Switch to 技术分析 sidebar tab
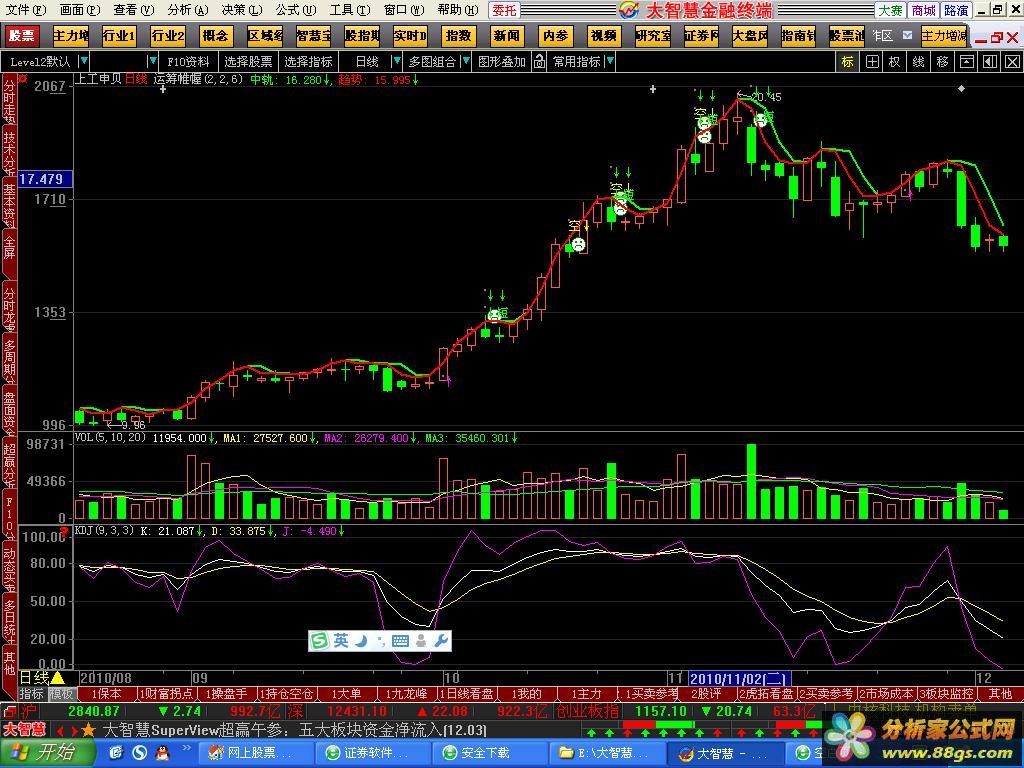This screenshot has width=1024, height=768. pyautogui.click(x=9, y=152)
